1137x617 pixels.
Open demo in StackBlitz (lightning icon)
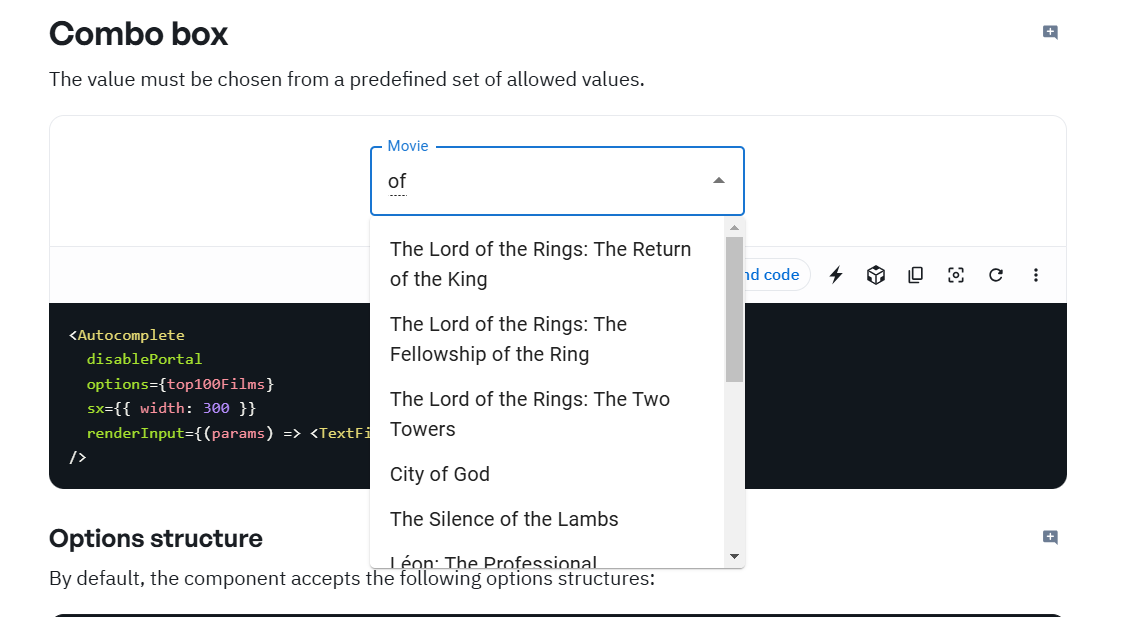click(x=836, y=275)
